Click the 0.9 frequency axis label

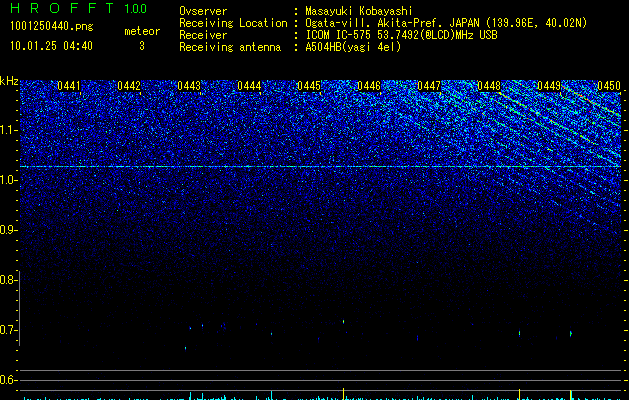tap(8, 230)
